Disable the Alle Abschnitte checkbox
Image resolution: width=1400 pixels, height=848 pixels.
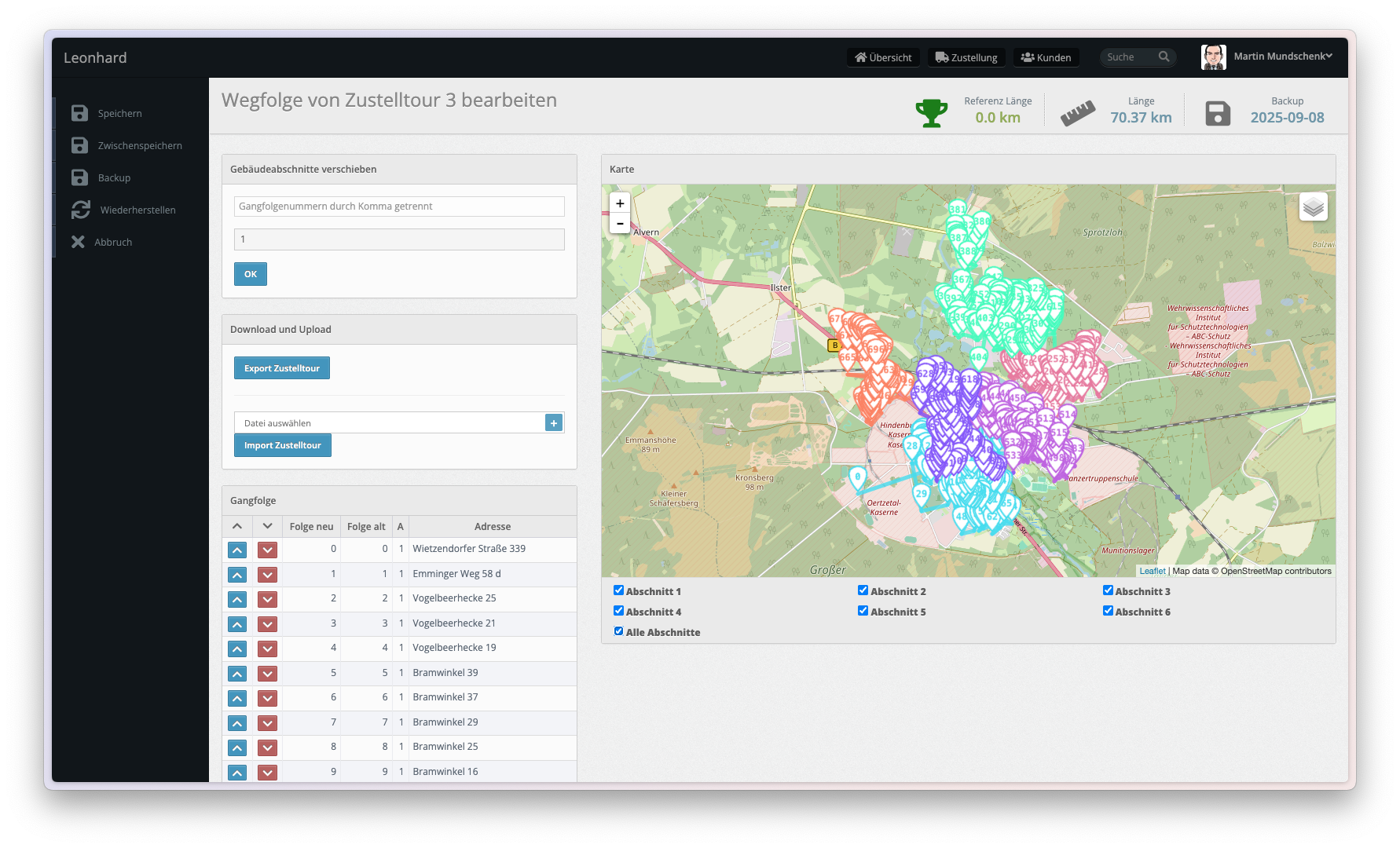coord(618,631)
